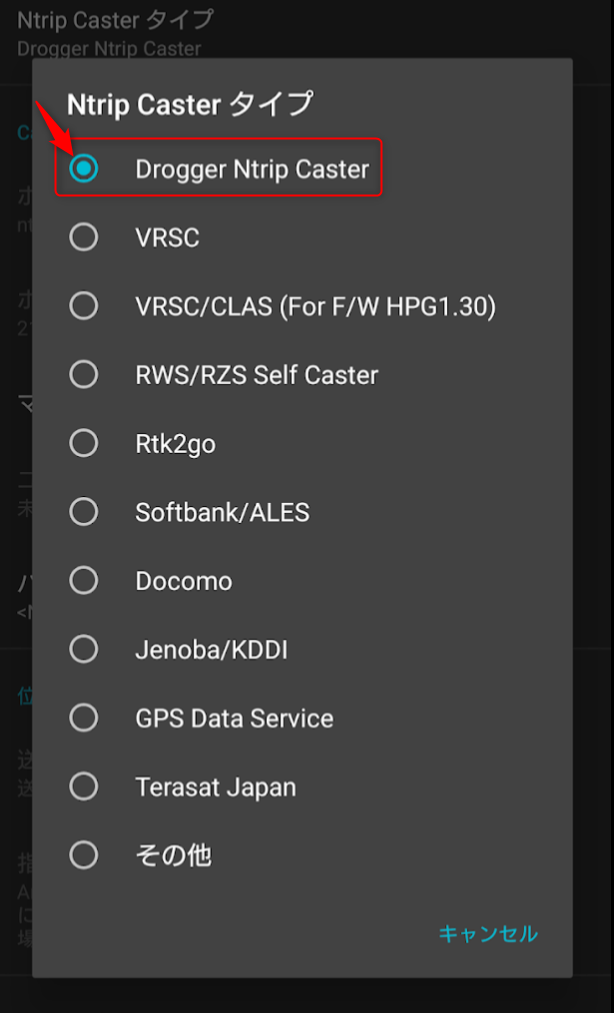Pick GPS Data Service radio button
Screen dimensions: 614x1013
coord(84,718)
